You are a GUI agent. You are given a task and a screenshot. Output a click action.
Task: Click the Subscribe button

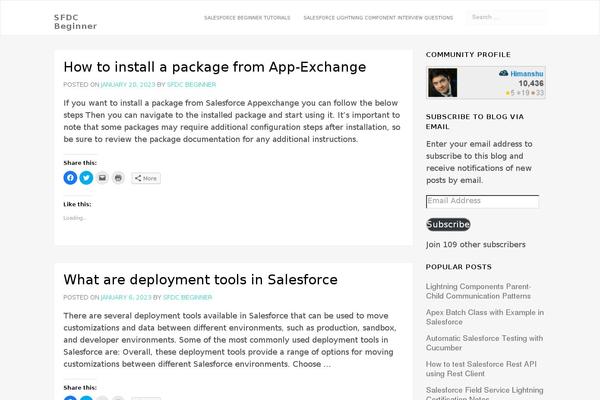[448, 224]
